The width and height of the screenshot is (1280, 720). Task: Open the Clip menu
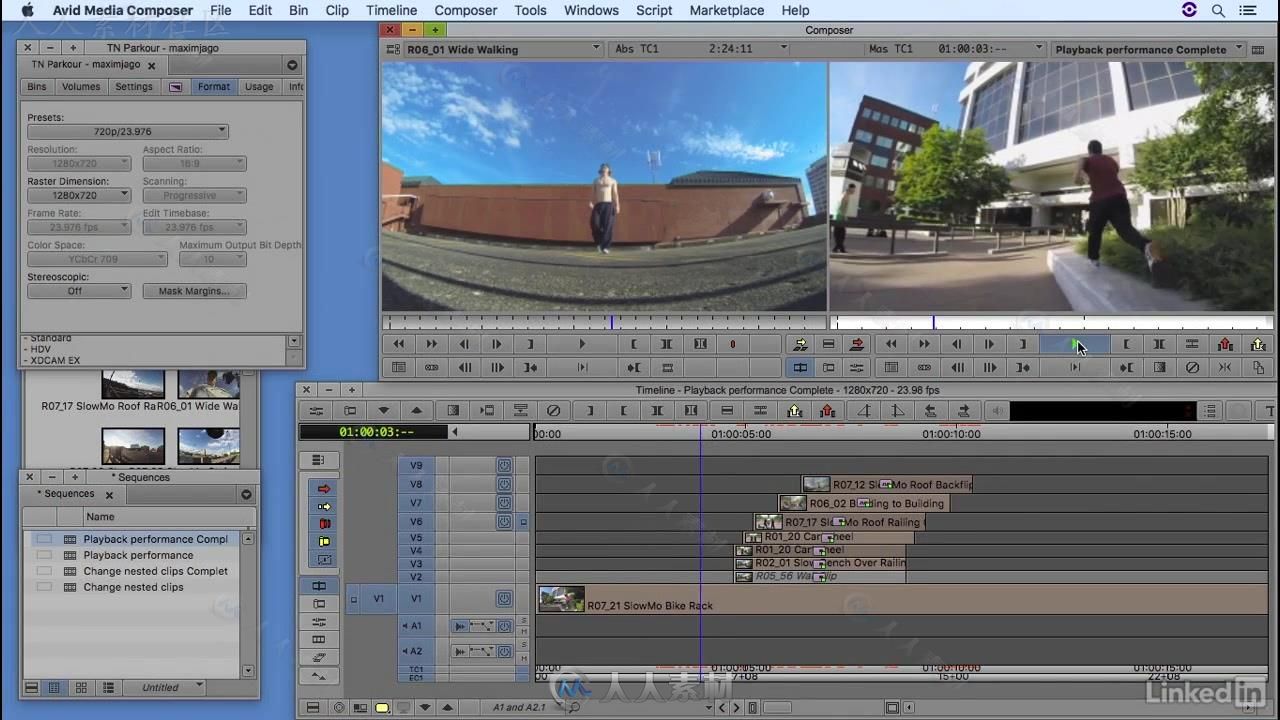[x=337, y=10]
